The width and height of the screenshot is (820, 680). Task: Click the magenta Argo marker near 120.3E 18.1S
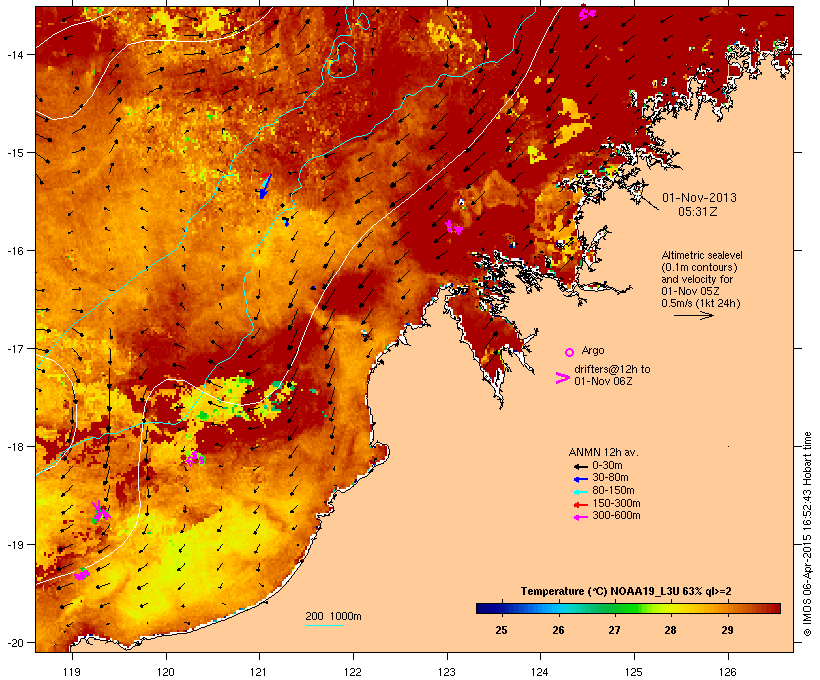(195, 459)
